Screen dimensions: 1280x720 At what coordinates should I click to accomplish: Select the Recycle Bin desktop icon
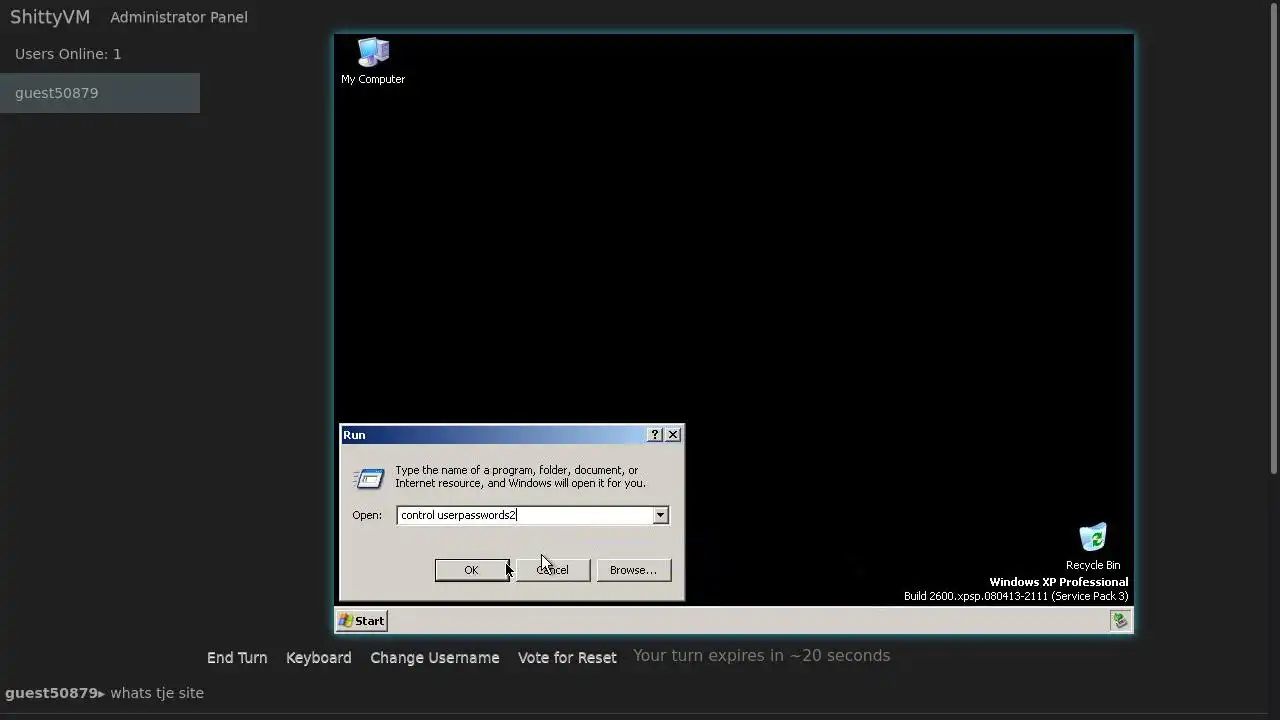[x=1092, y=547]
